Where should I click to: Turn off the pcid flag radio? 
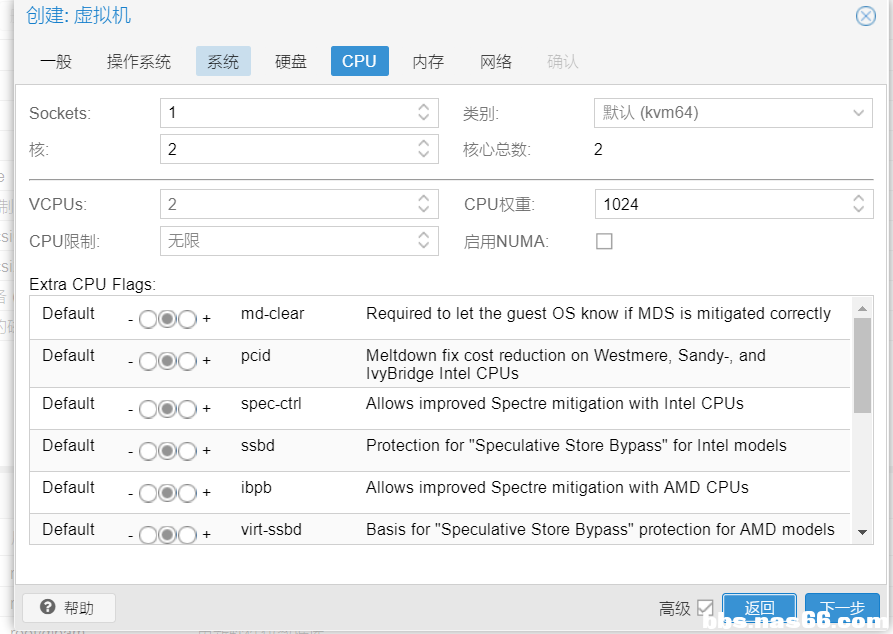[148, 361]
